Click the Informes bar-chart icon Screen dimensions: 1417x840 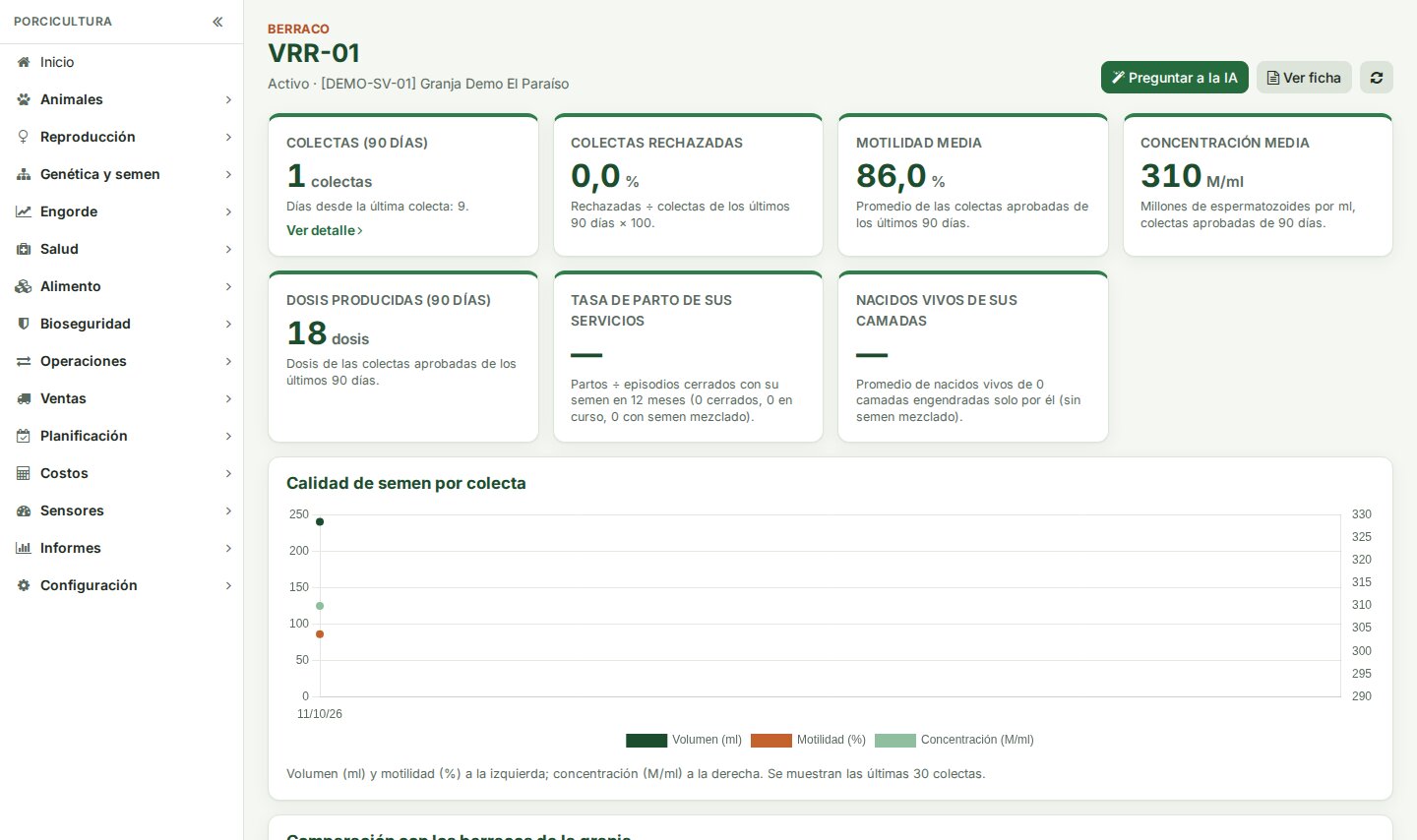[x=24, y=548]
